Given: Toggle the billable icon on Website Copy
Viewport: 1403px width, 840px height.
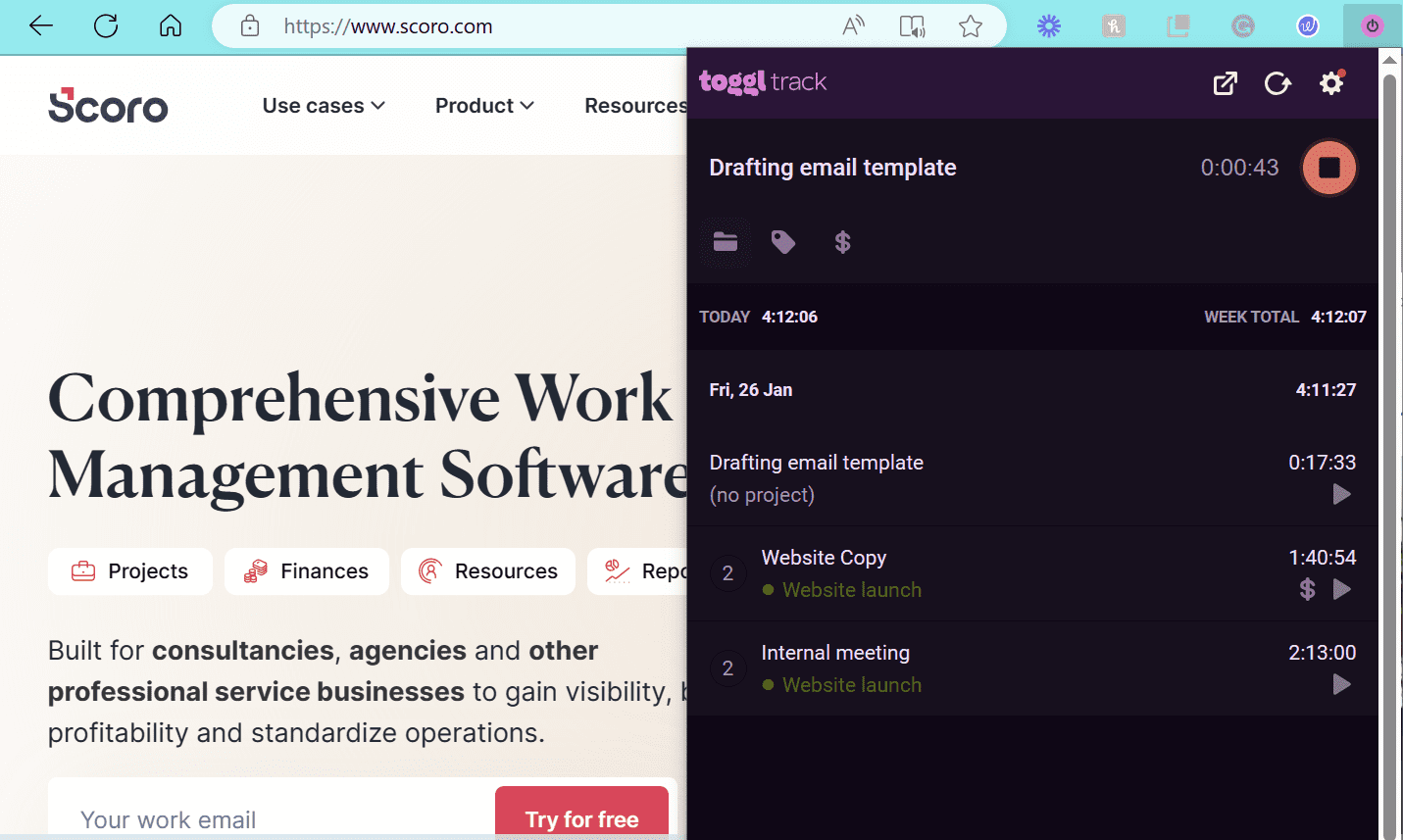Looking at the screenshot, I should click(1307, 589).
